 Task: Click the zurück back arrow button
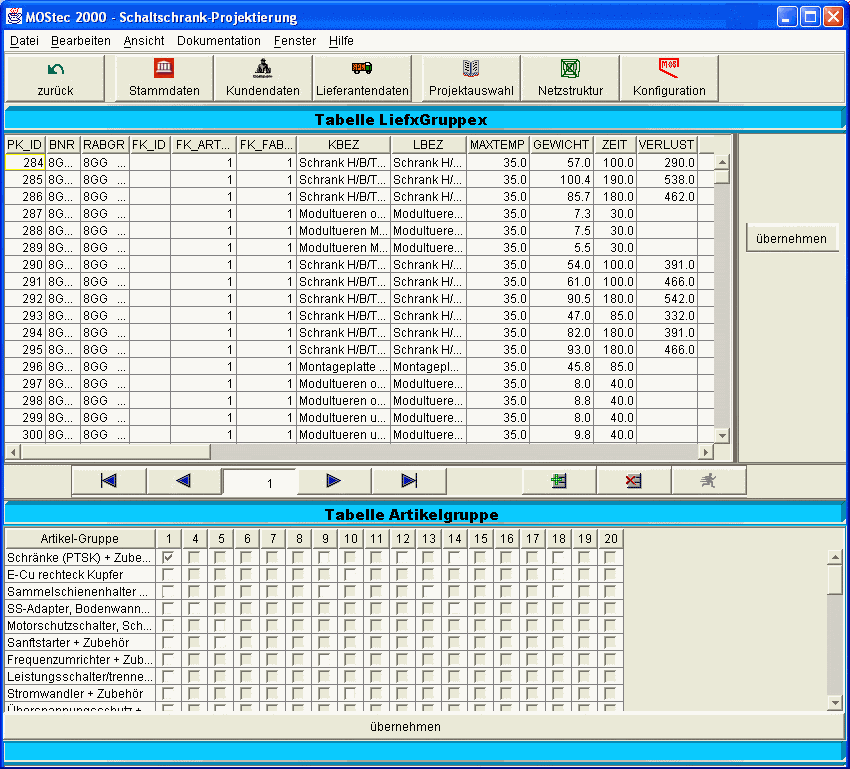(x=55, y=79)
